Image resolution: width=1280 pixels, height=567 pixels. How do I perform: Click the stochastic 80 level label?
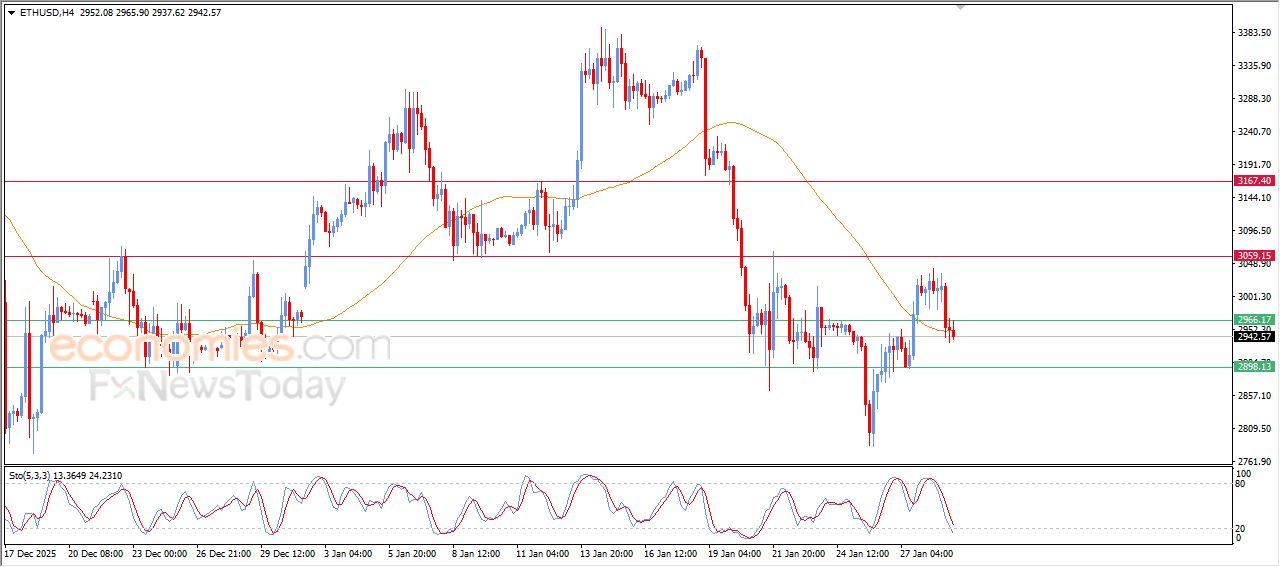(1242, 484)
